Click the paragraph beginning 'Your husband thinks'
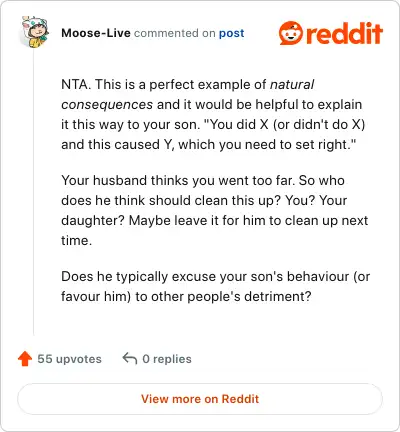 coord(215,210)
